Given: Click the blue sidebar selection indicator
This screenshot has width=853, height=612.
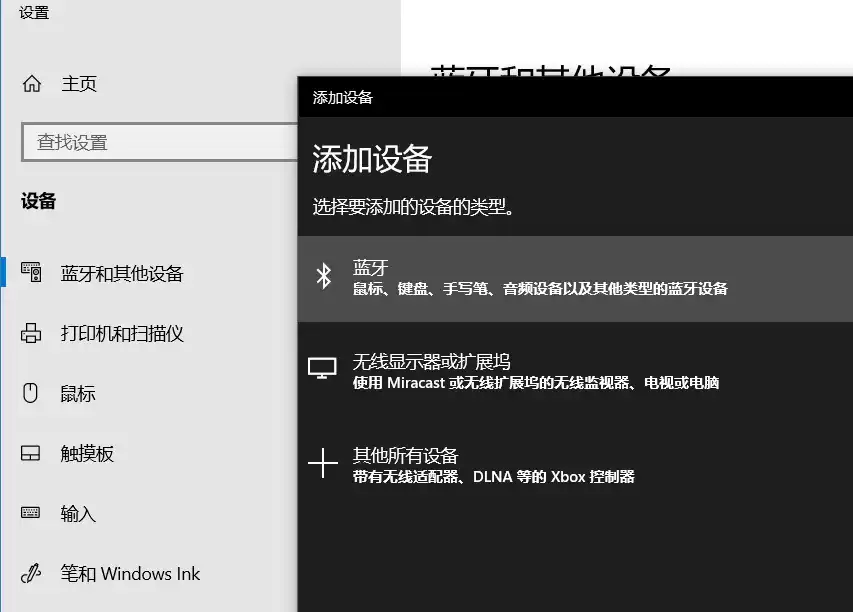Looking at the screenshot, I should 3,273.
